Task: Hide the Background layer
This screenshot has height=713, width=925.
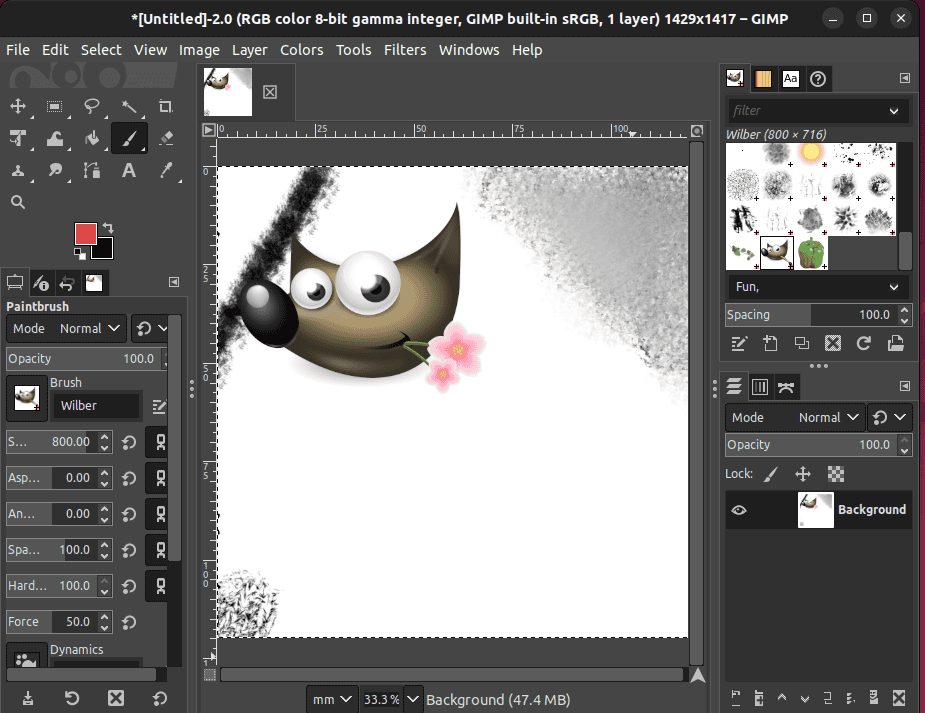Action: coord(739,510)
